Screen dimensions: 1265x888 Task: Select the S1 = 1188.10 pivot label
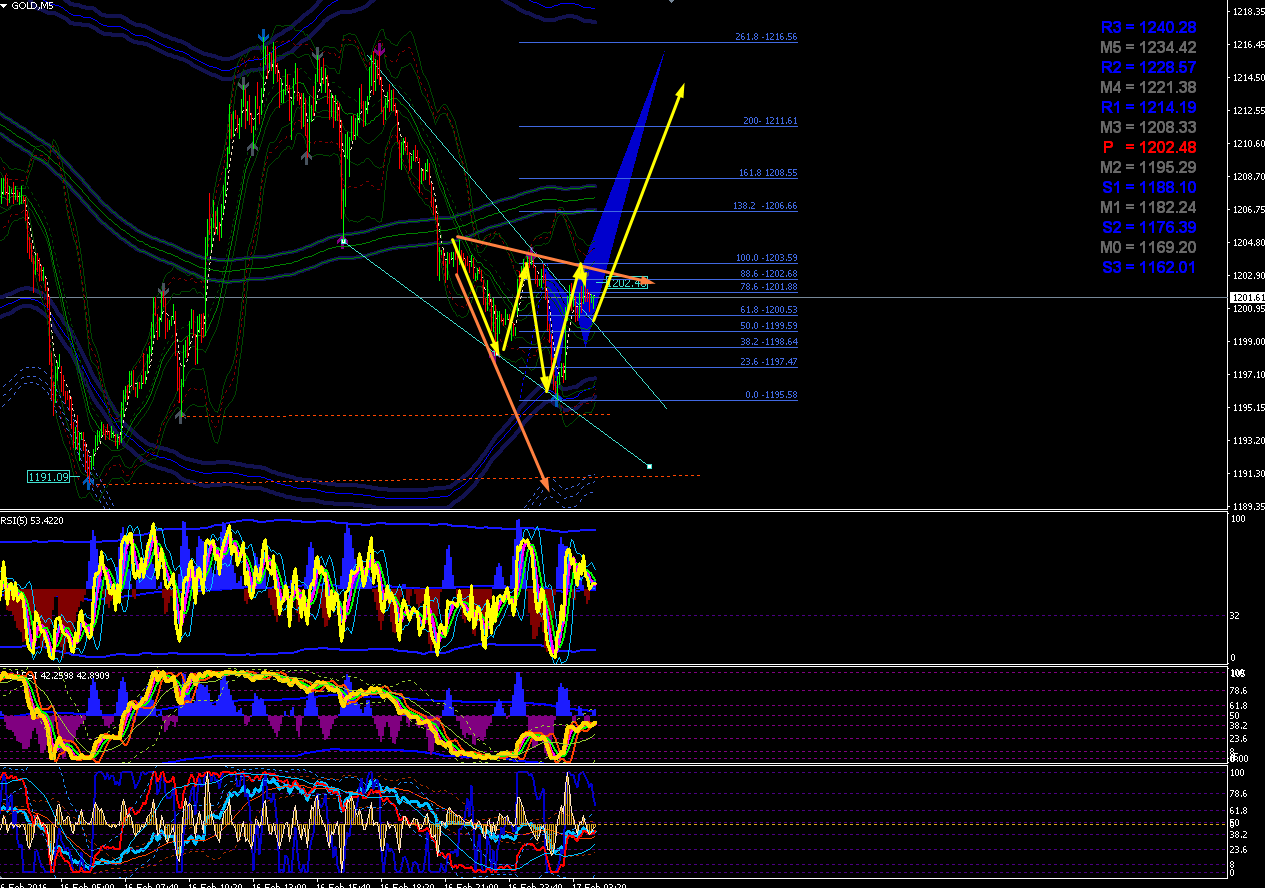pyautogui.click(x=1148, y=187)
